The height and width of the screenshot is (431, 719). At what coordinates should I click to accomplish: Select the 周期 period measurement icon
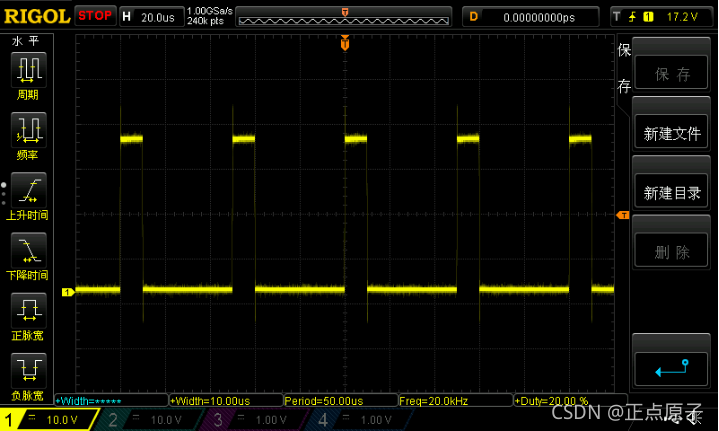pos(28,70)
